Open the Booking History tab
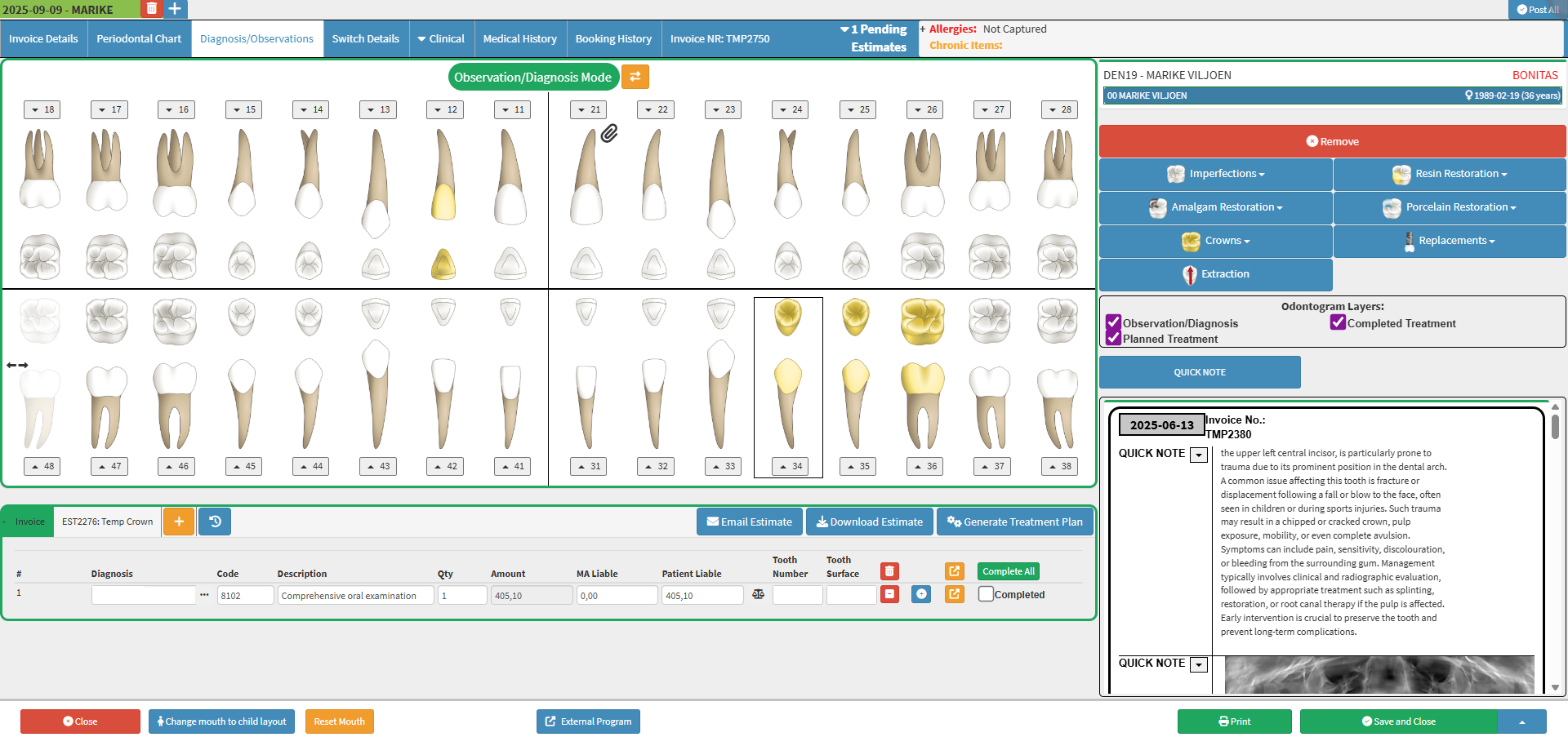Image resolution: width=1568 pixels, height=737 pixels. pos(613,38)
